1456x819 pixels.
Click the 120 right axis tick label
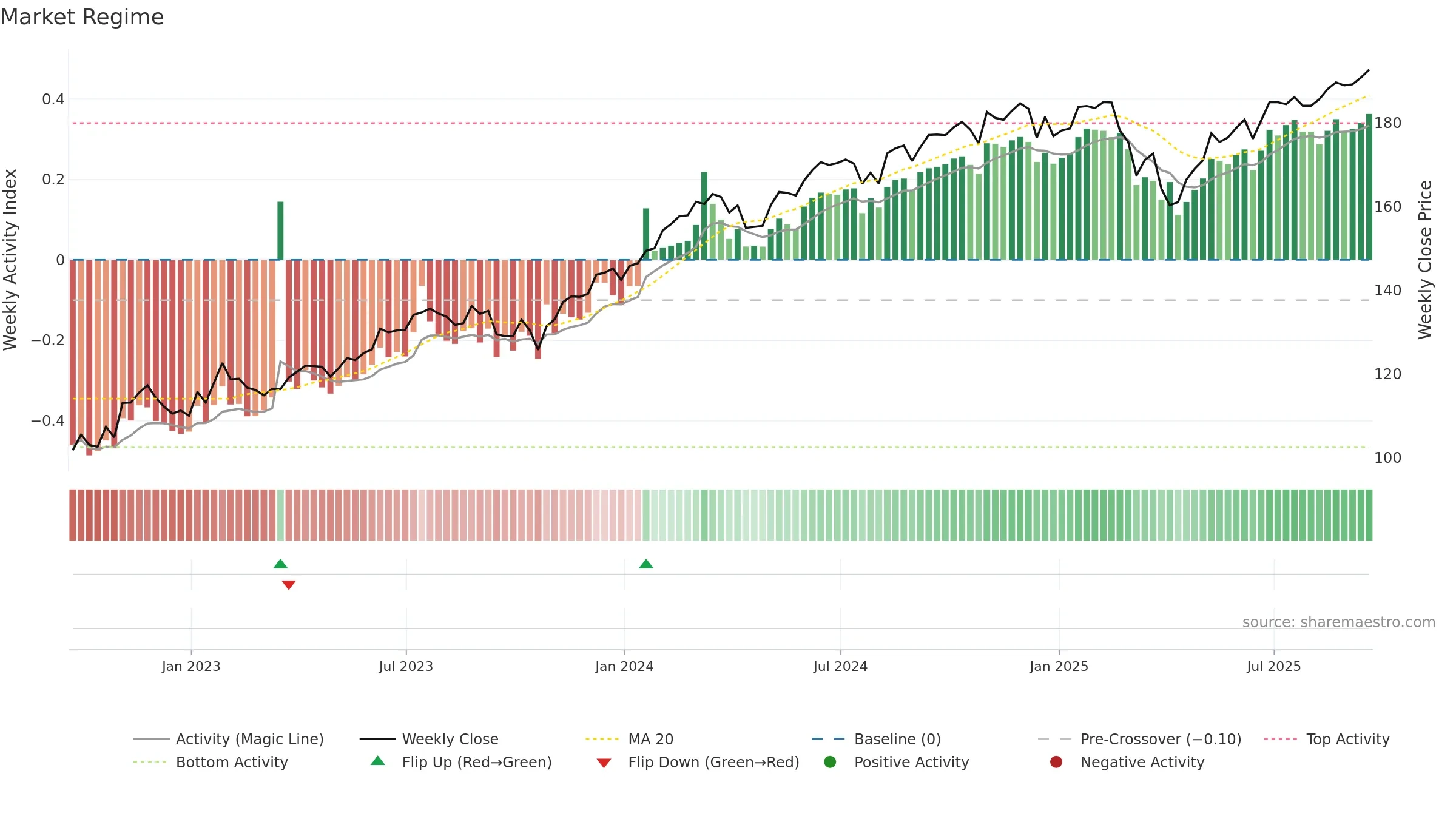1388,374
